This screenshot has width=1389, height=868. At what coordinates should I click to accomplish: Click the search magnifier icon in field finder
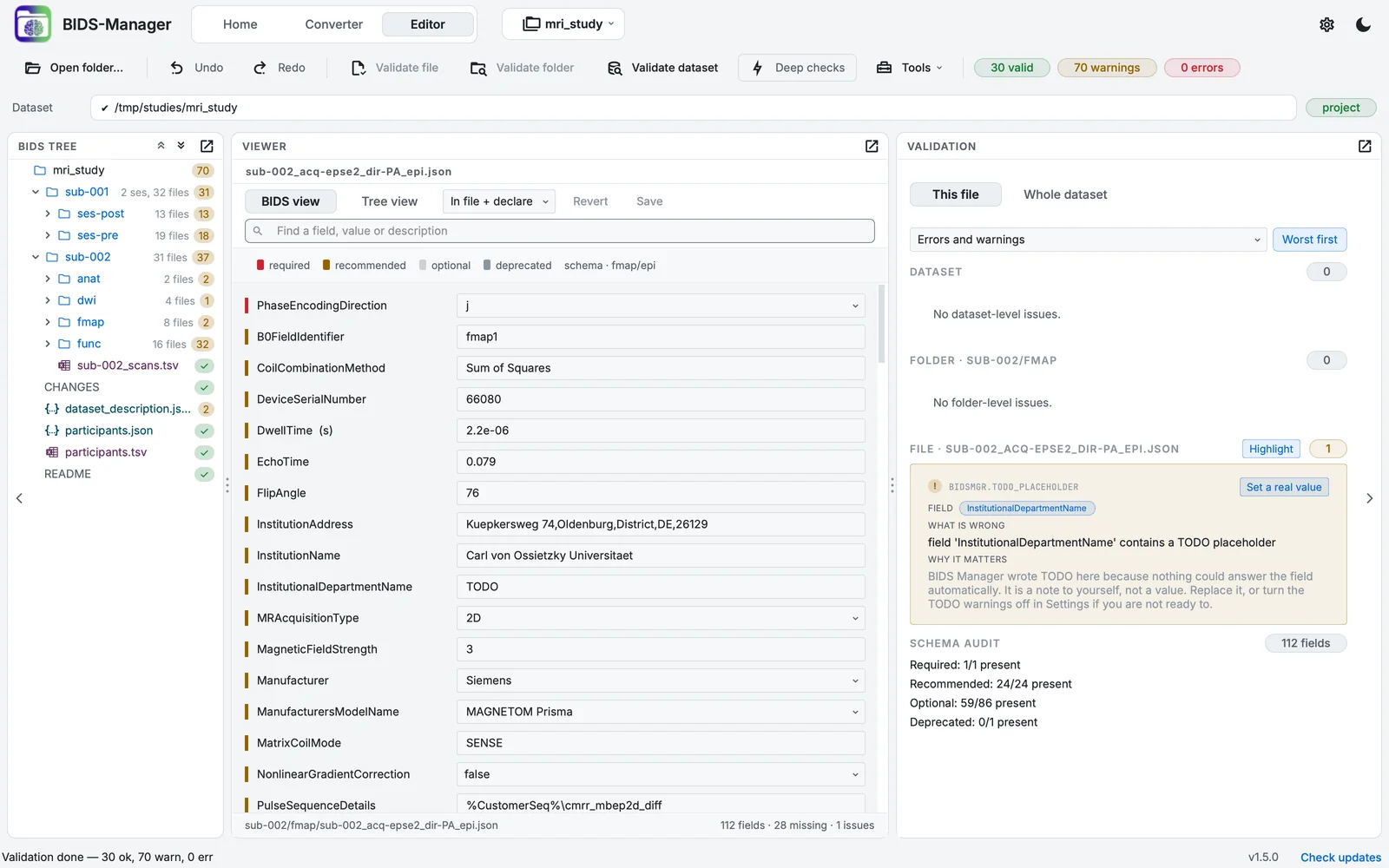[x=258, y=231]
